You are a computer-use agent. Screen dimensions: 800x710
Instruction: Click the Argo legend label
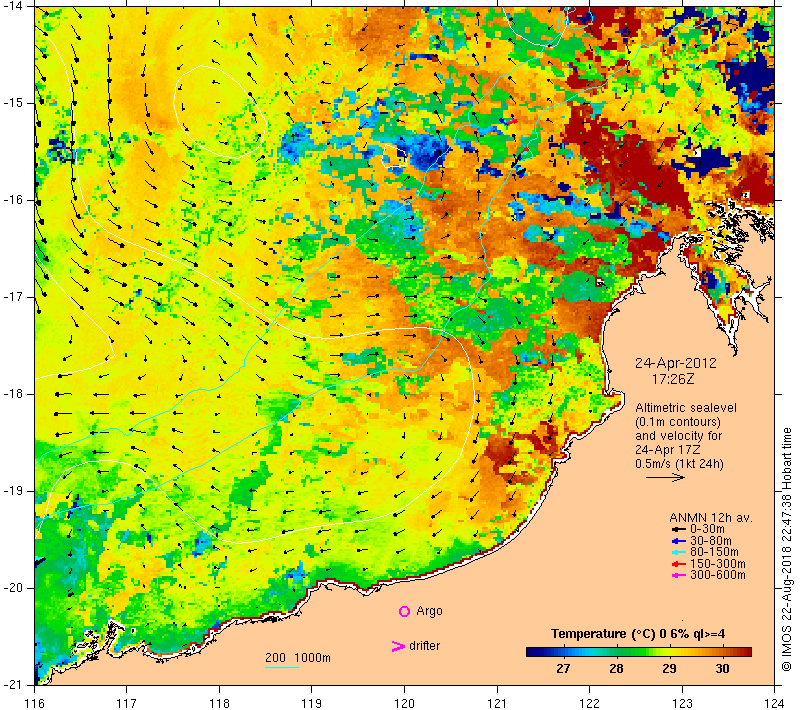point(429,611)
